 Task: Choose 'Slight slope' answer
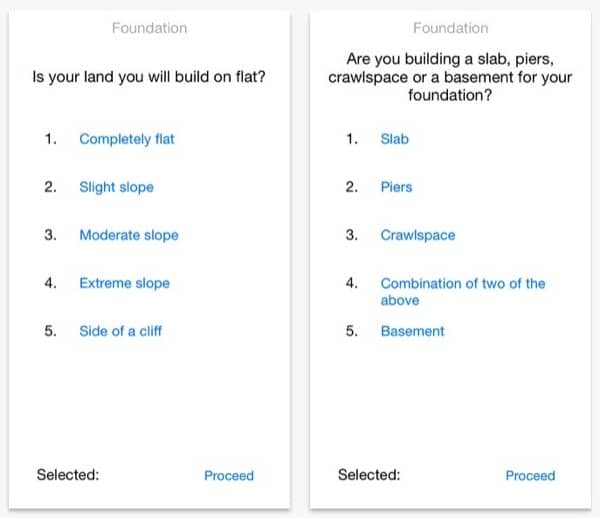(x=116, y=187)
